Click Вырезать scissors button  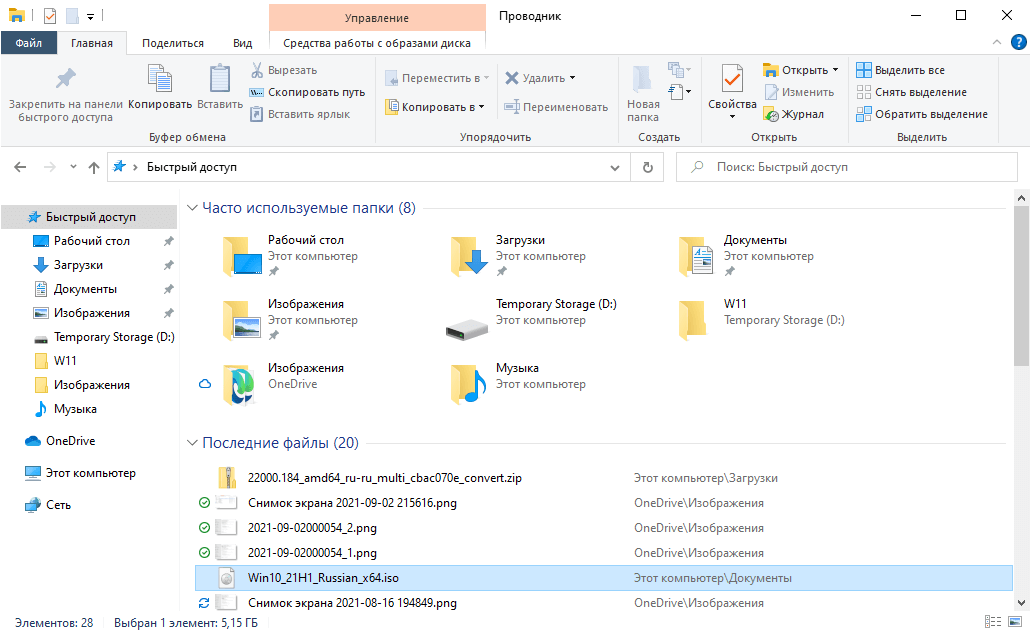(284, 70)
